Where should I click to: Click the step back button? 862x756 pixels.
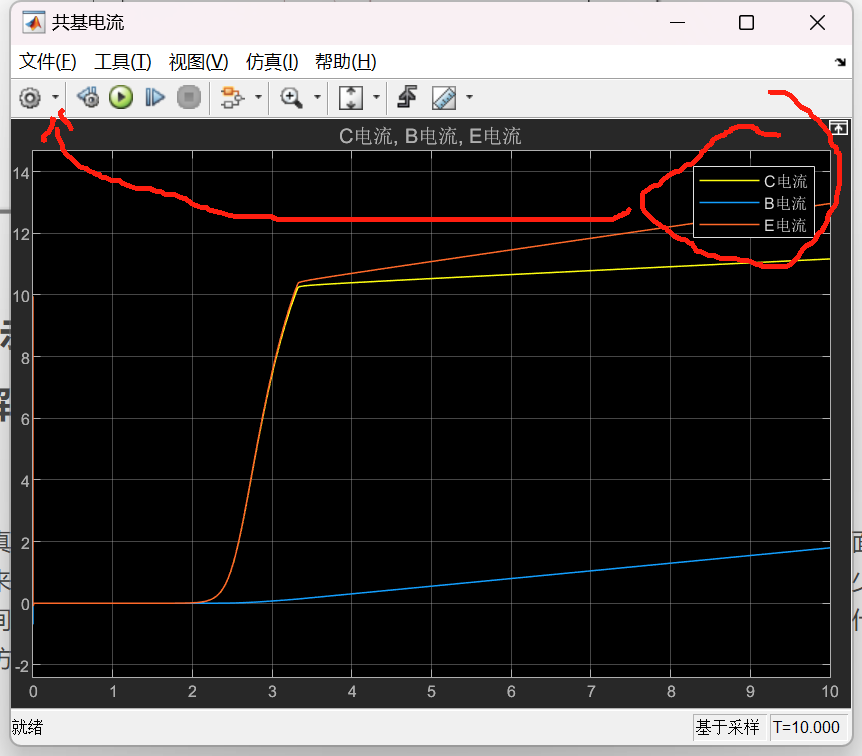pyautogui.click(x=88, y=97)
